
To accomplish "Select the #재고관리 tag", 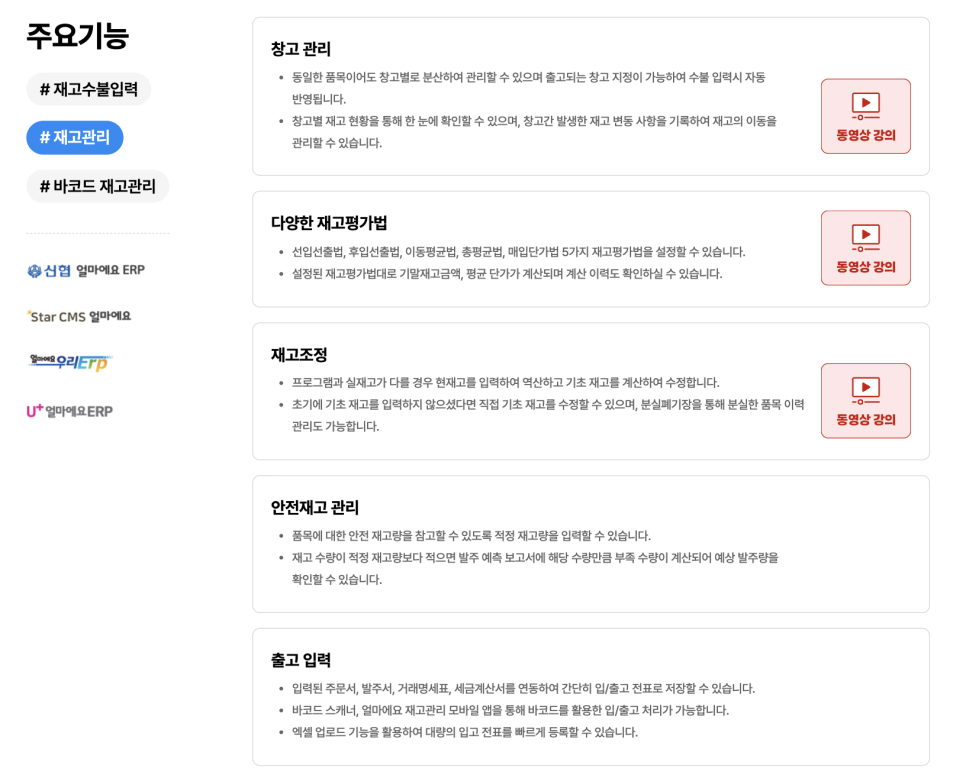I will pyautogui.click(x=74, y=138).
